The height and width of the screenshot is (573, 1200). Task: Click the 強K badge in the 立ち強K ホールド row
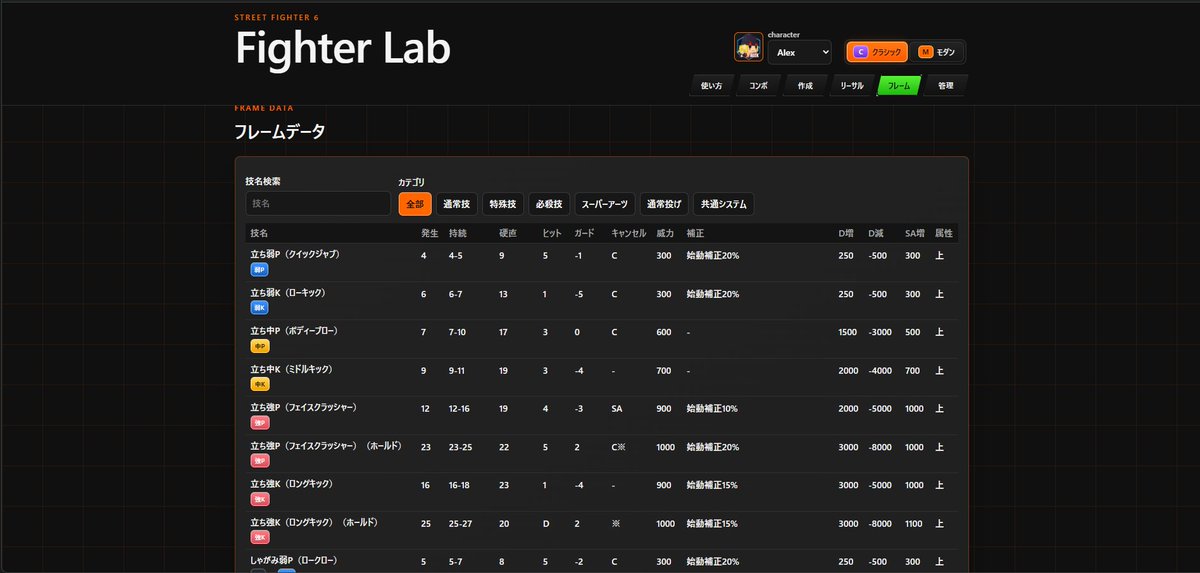(x=259, y=537)
